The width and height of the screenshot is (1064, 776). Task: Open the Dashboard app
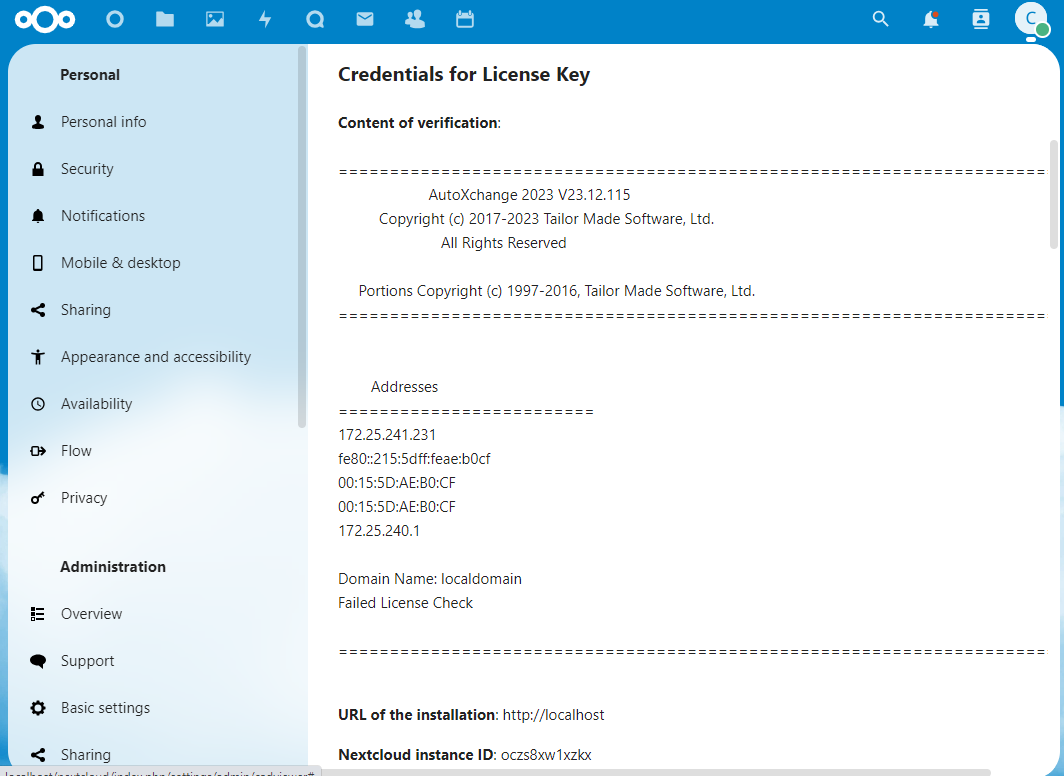115,20
